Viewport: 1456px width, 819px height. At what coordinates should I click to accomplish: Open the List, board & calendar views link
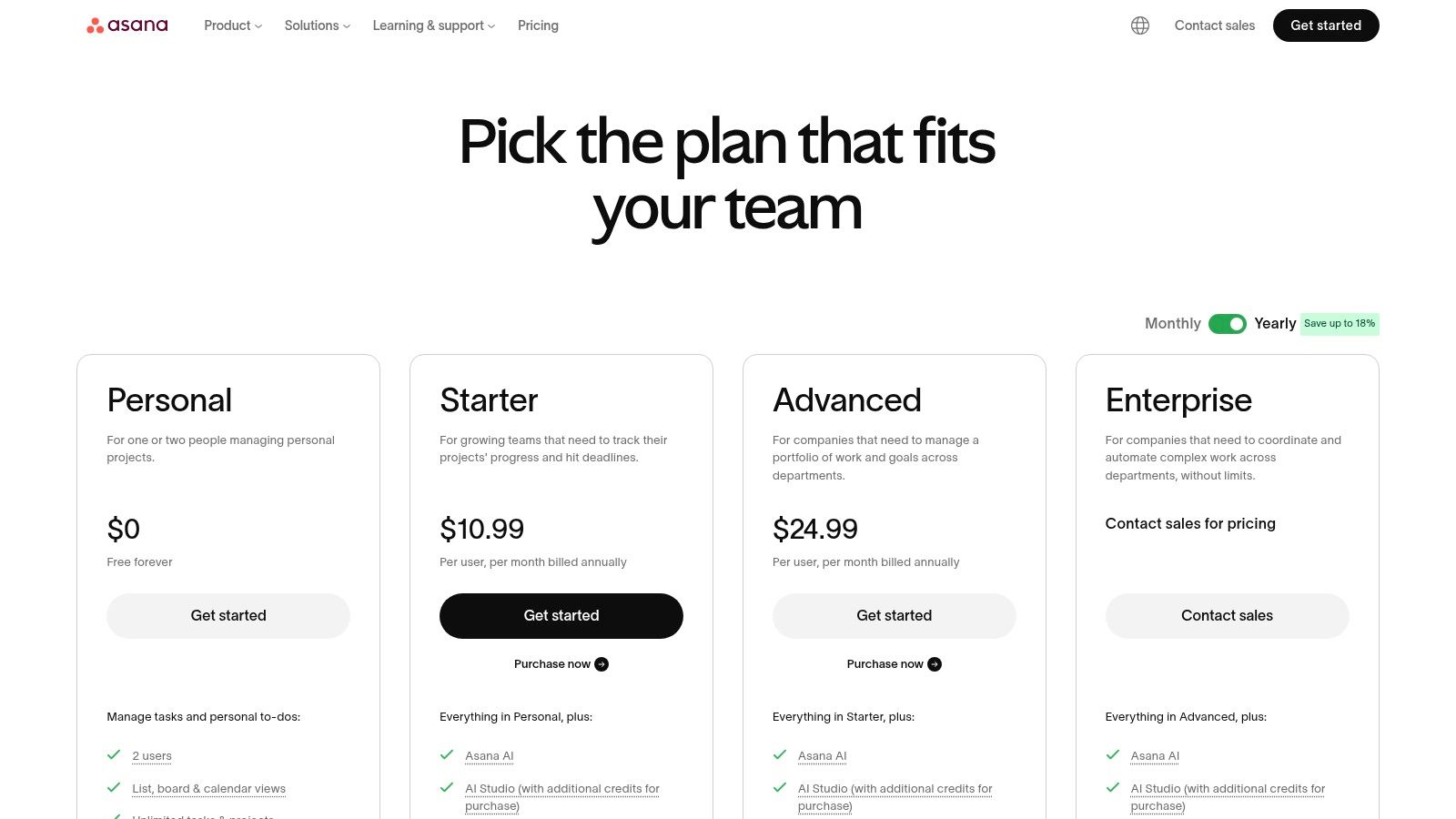tap(208, 789)
